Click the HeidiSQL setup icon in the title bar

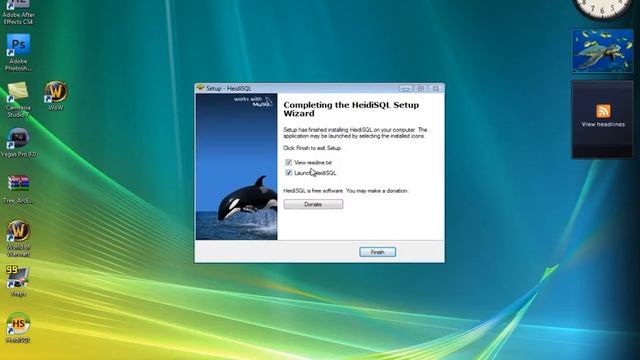tap(200, 88)
